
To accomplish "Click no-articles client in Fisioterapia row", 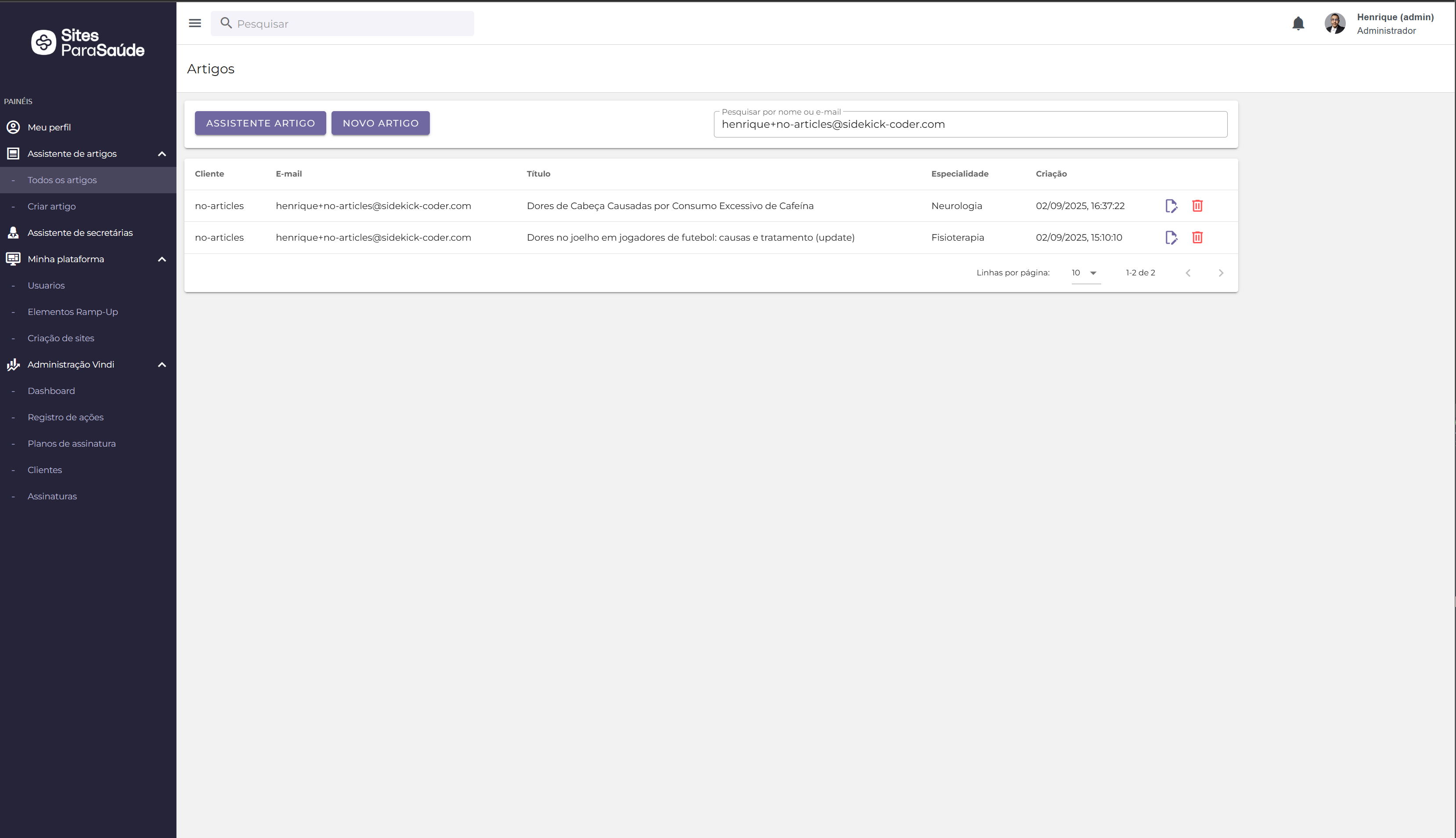I will coord(219,238).
